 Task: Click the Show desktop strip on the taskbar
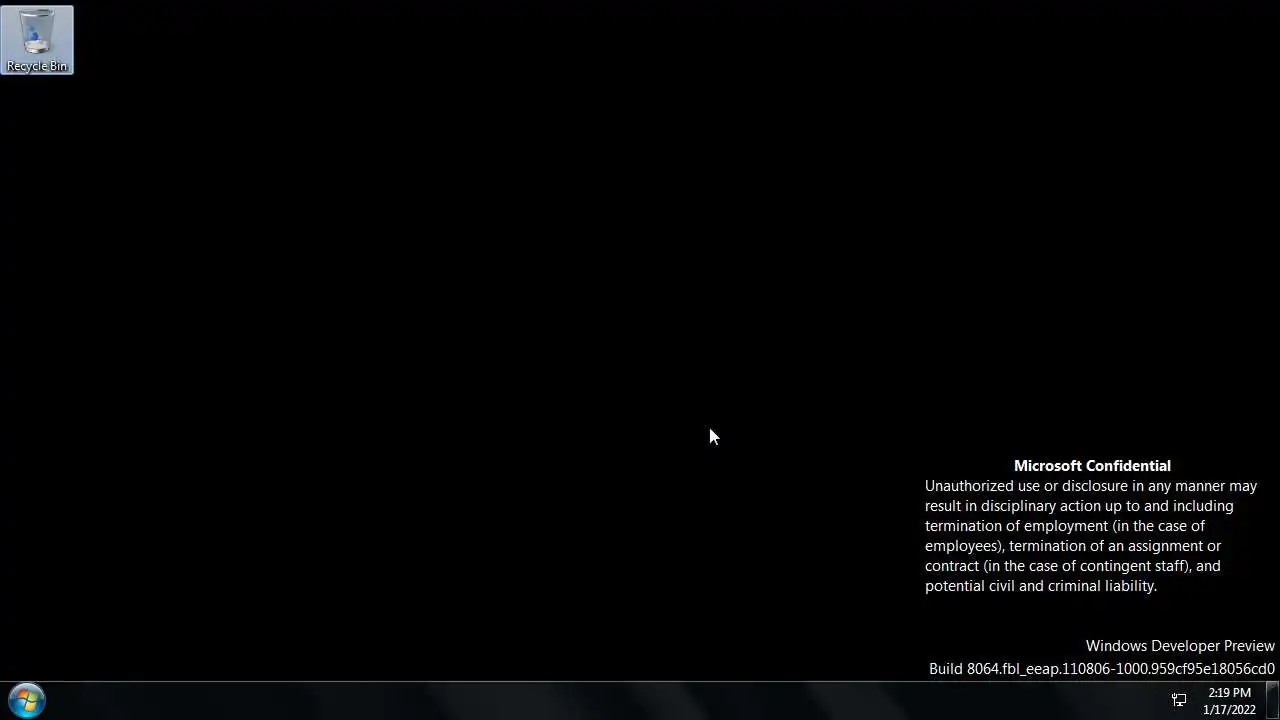(x=1273, y=700)
